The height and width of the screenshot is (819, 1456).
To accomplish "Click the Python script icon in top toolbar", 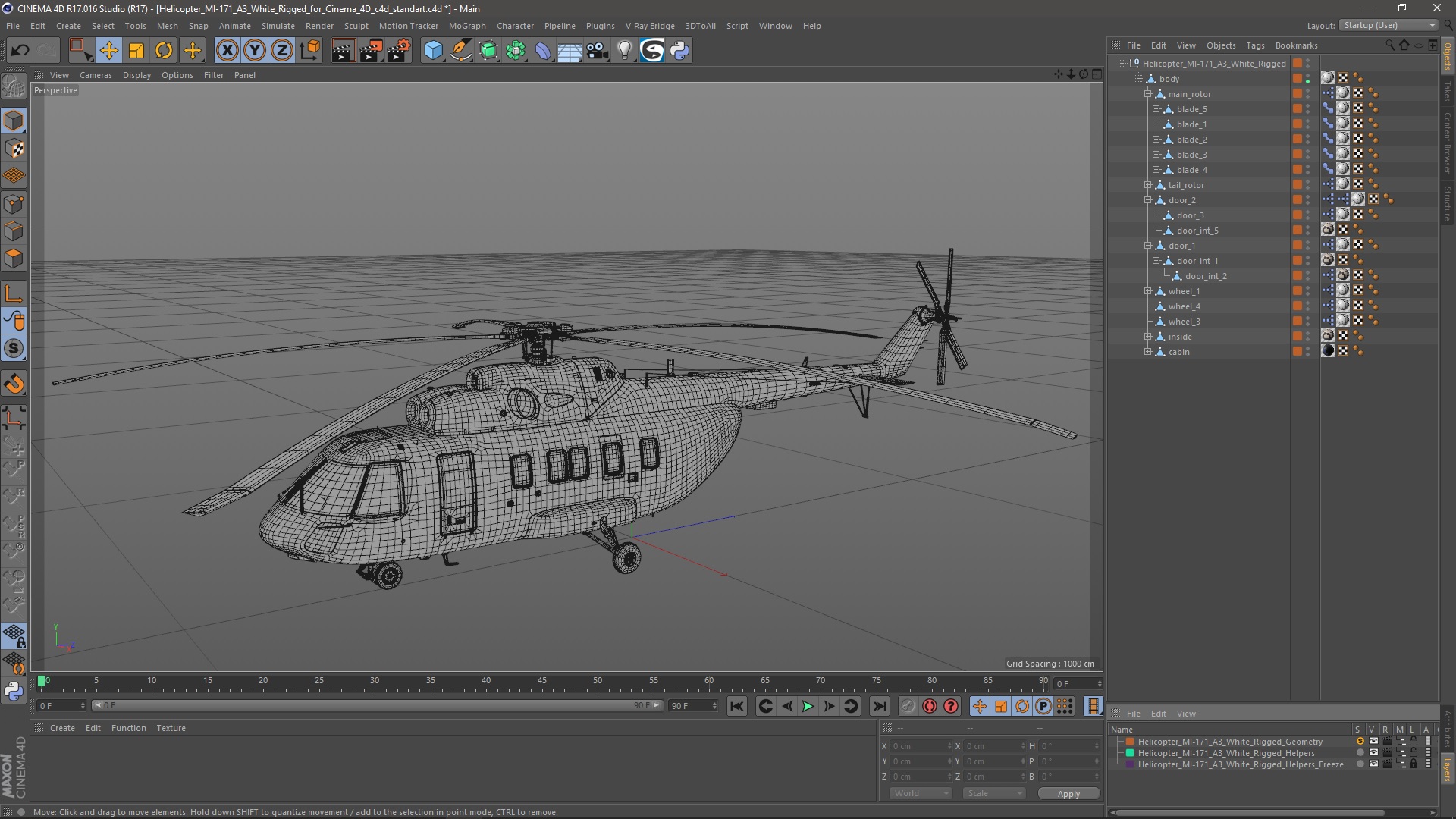I will point(679,51).
